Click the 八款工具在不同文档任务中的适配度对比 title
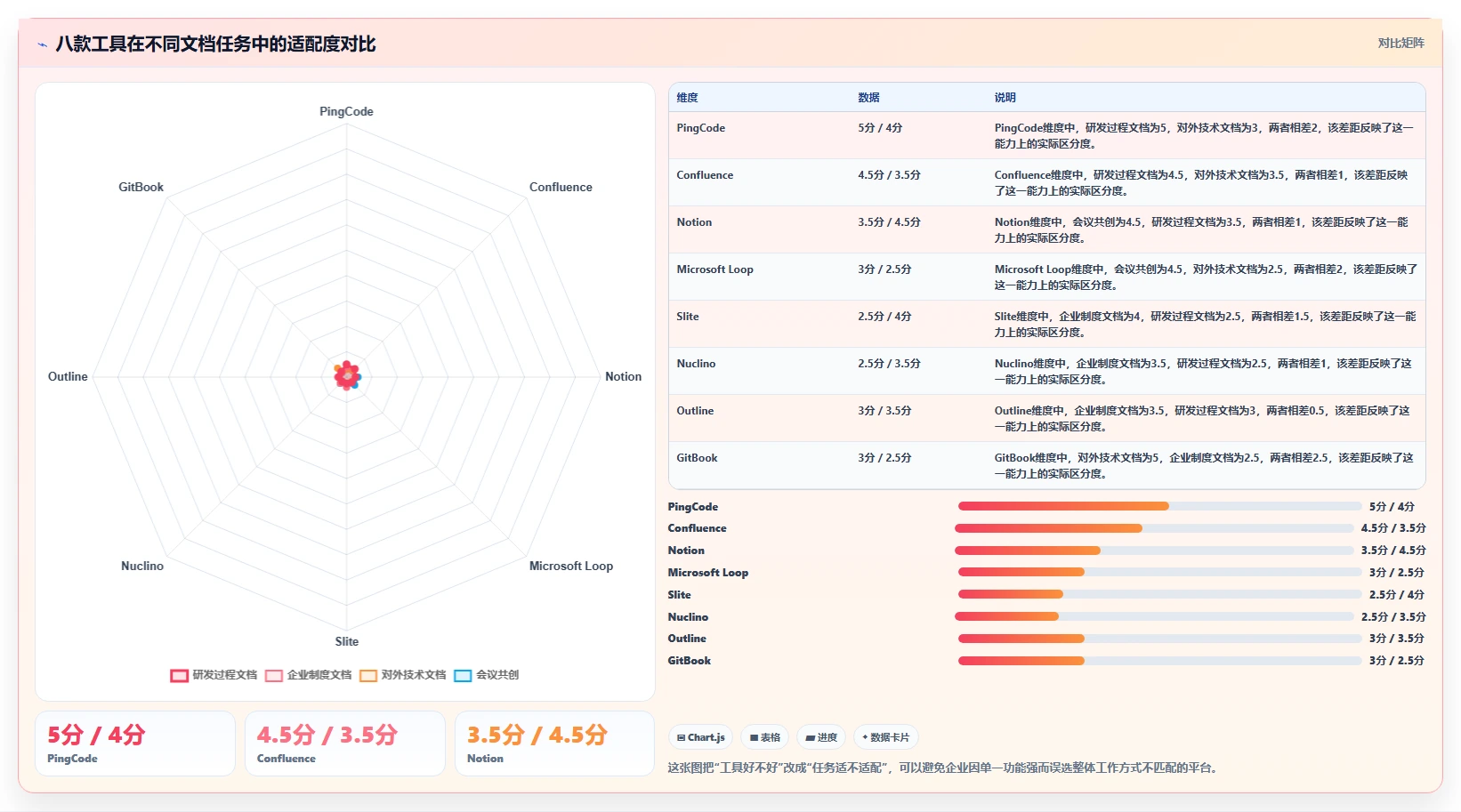The height and width of the screenshot is (812, 1461). click(x=215, y=44)
